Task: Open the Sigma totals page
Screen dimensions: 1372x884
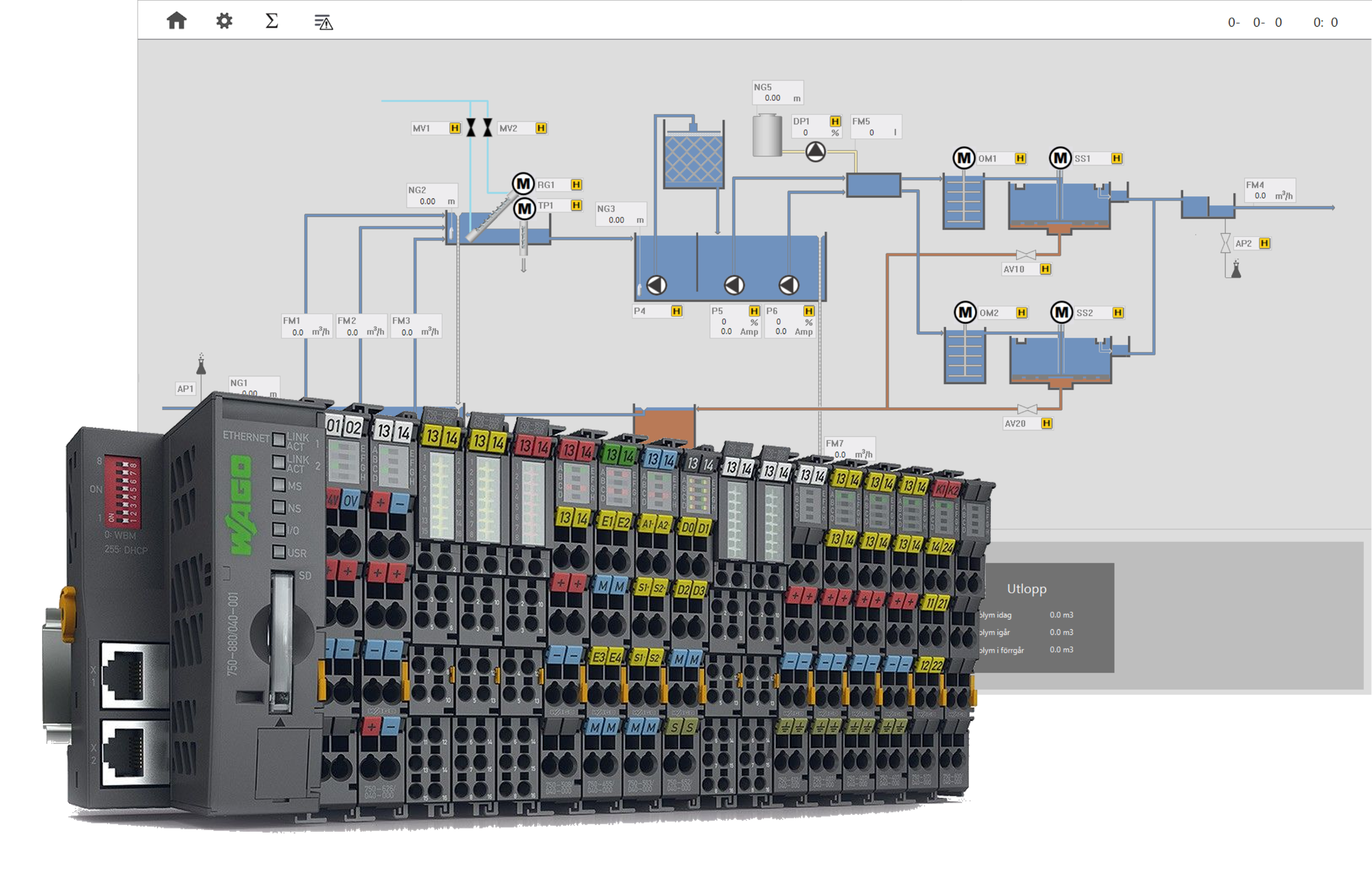Action: click(x=272, y=21)
